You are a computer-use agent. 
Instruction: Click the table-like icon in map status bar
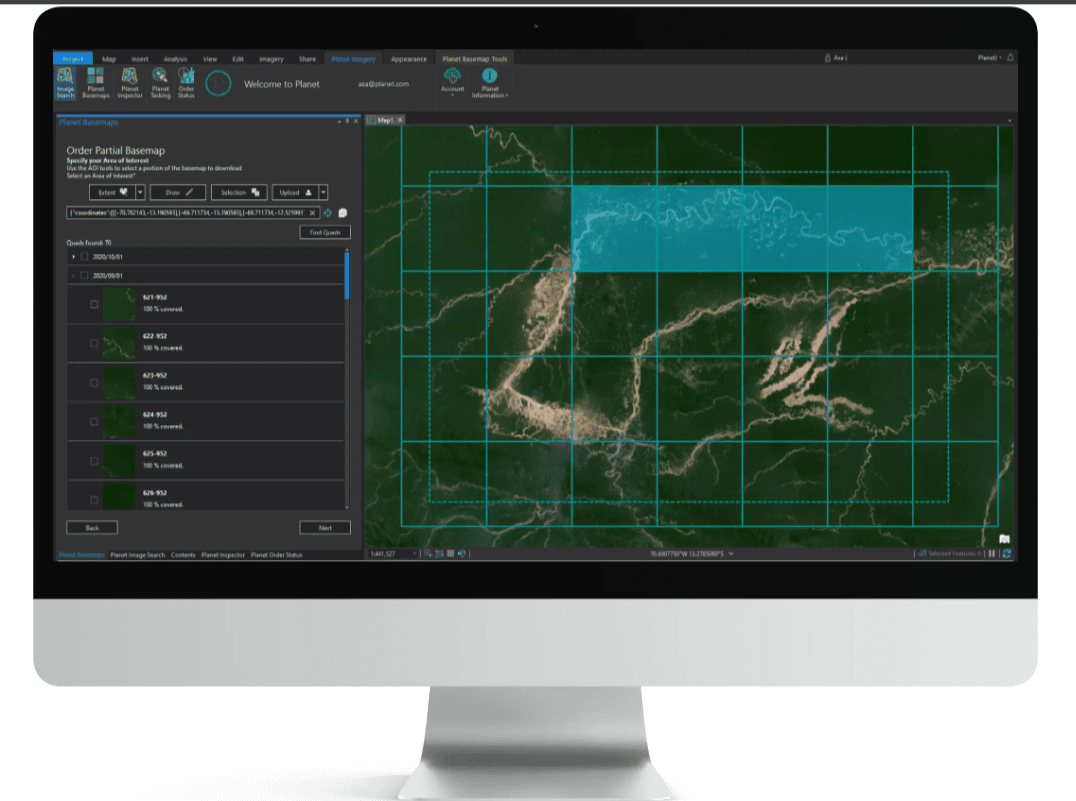(x=450, y=553)
